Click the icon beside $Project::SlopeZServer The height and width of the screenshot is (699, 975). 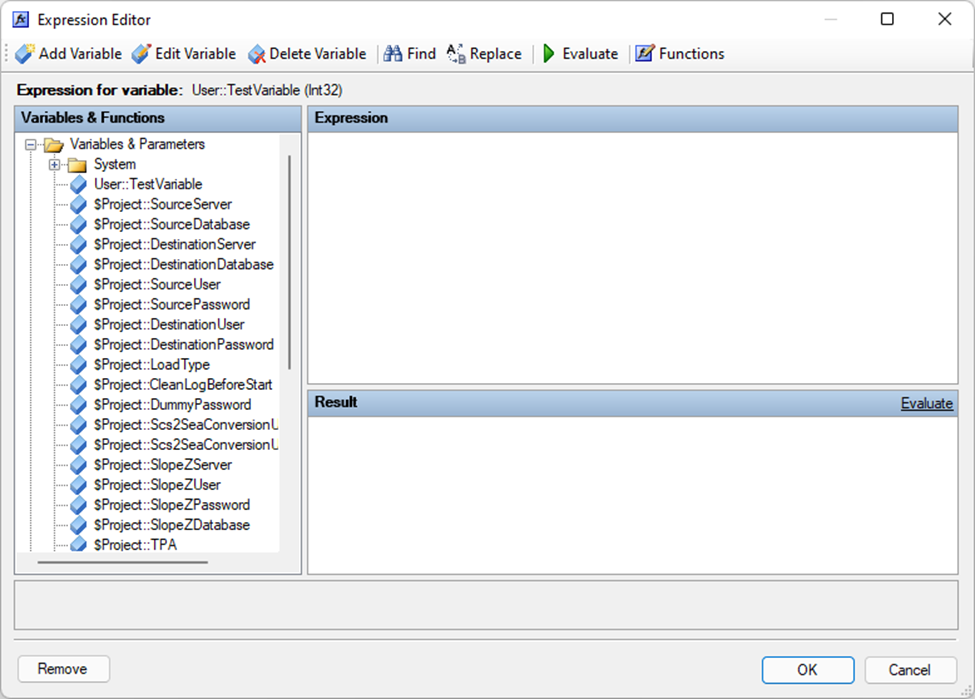click(78, 465)
